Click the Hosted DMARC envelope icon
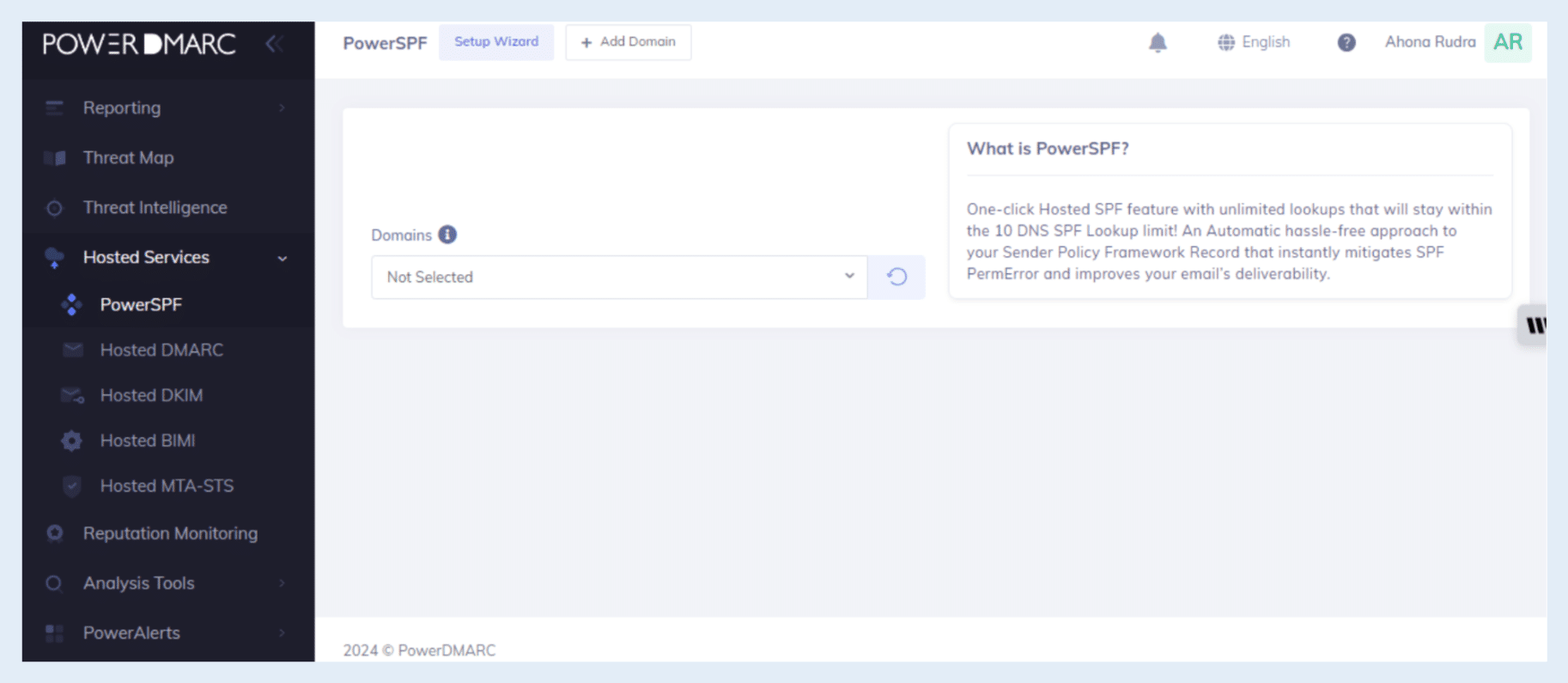The width and height of the screenshot is (1568, 683). tap(72, 350)
